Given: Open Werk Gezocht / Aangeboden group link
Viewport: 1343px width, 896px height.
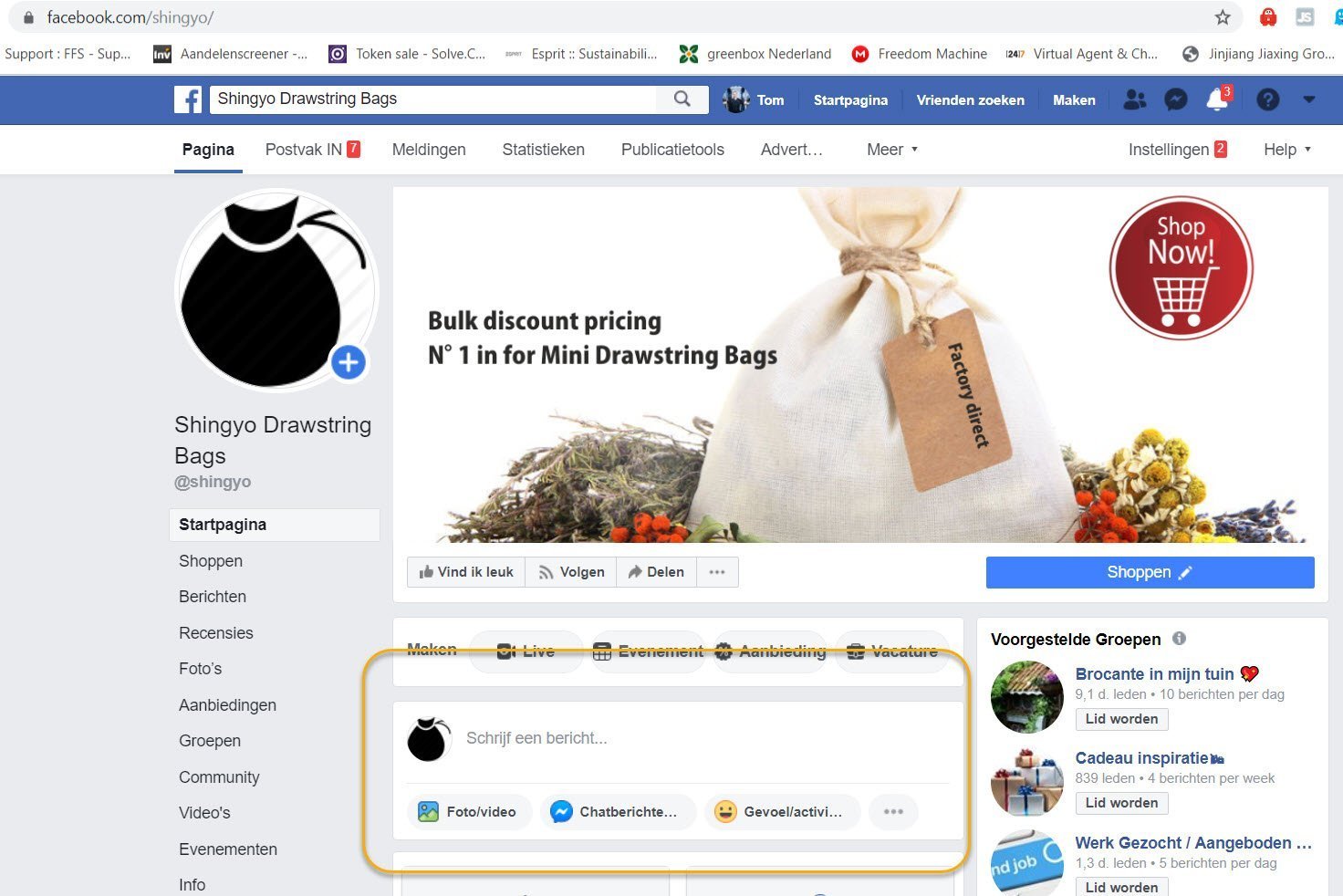Looking at the screenshot, I should pyautogui.click(x=1193, y=843).
